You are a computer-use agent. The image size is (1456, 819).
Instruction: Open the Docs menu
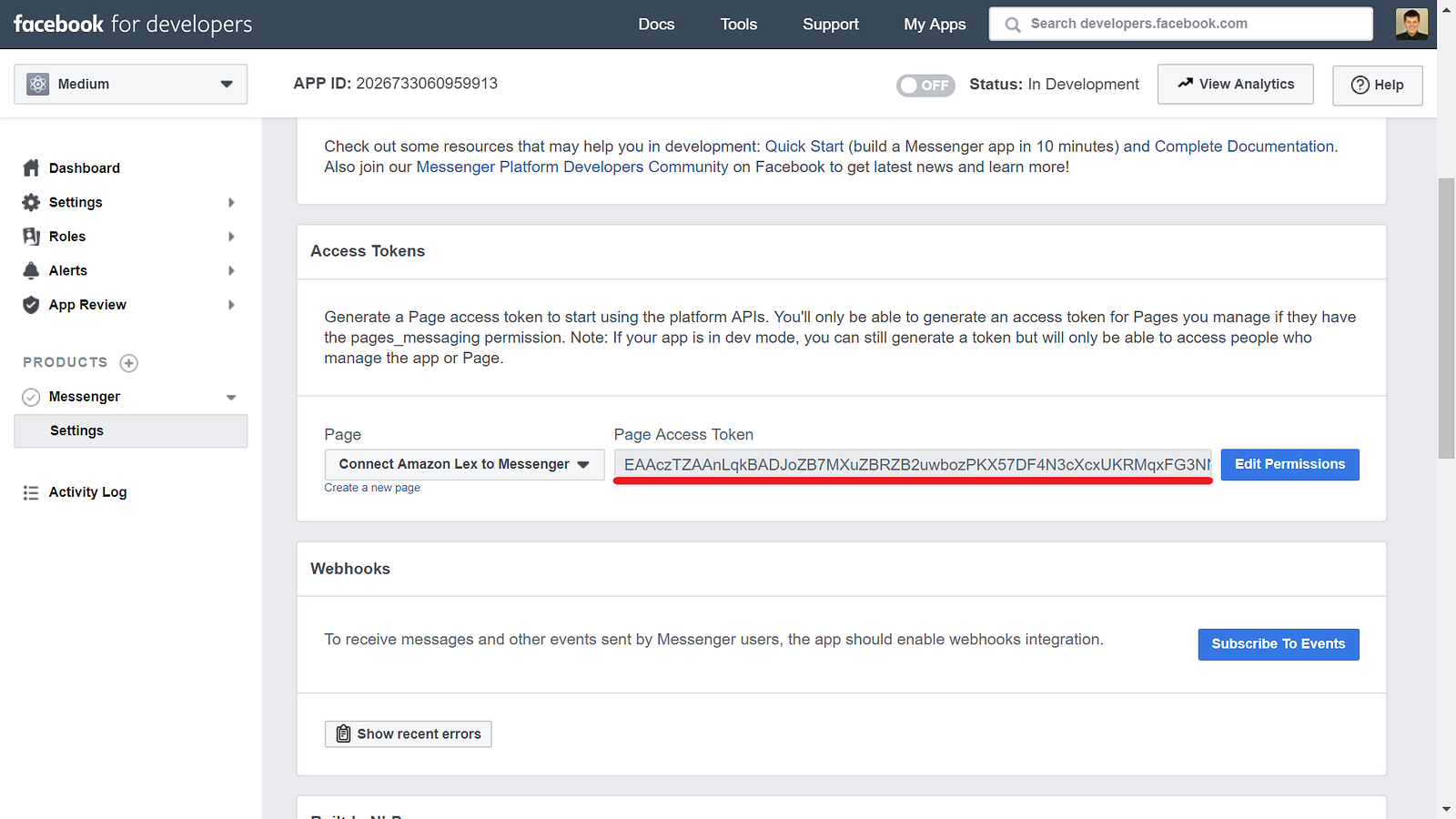[x=656, y=25]
